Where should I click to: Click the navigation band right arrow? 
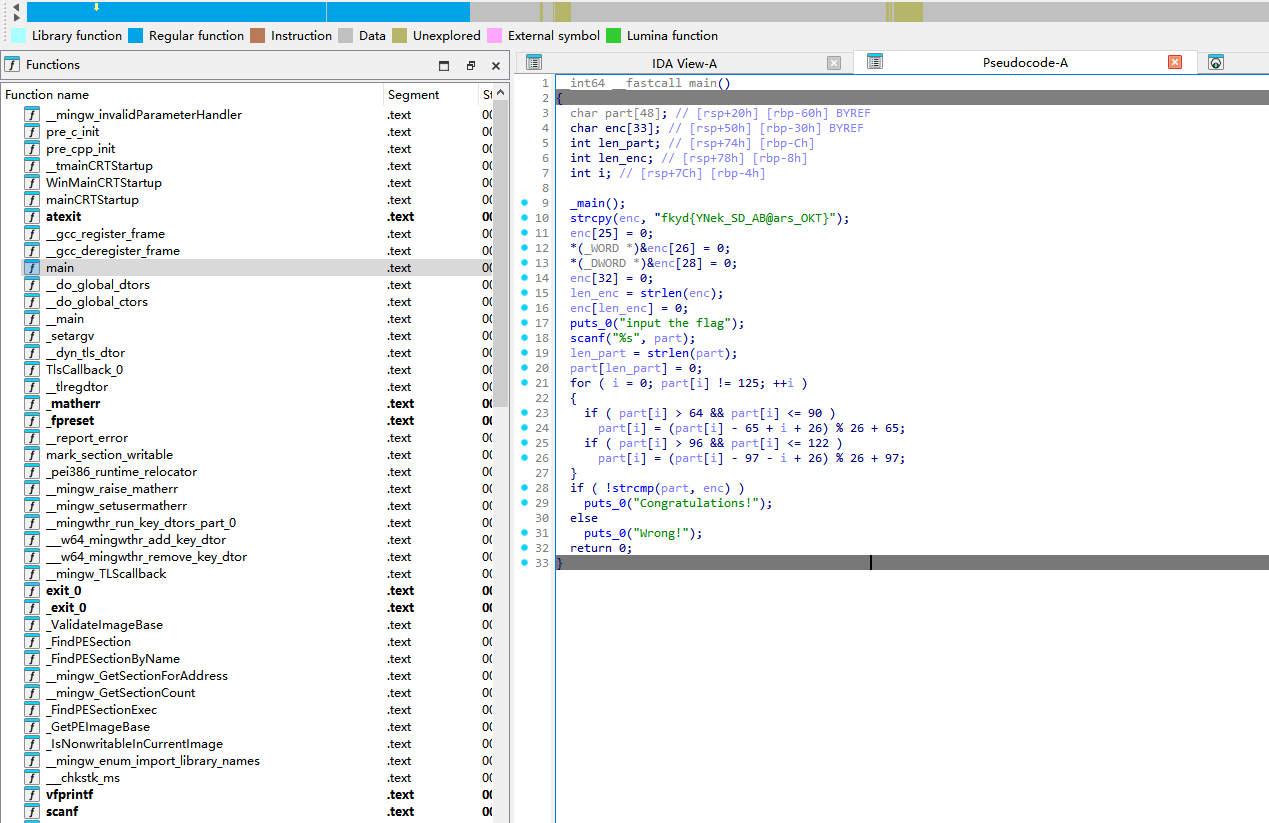pos(15,18)
